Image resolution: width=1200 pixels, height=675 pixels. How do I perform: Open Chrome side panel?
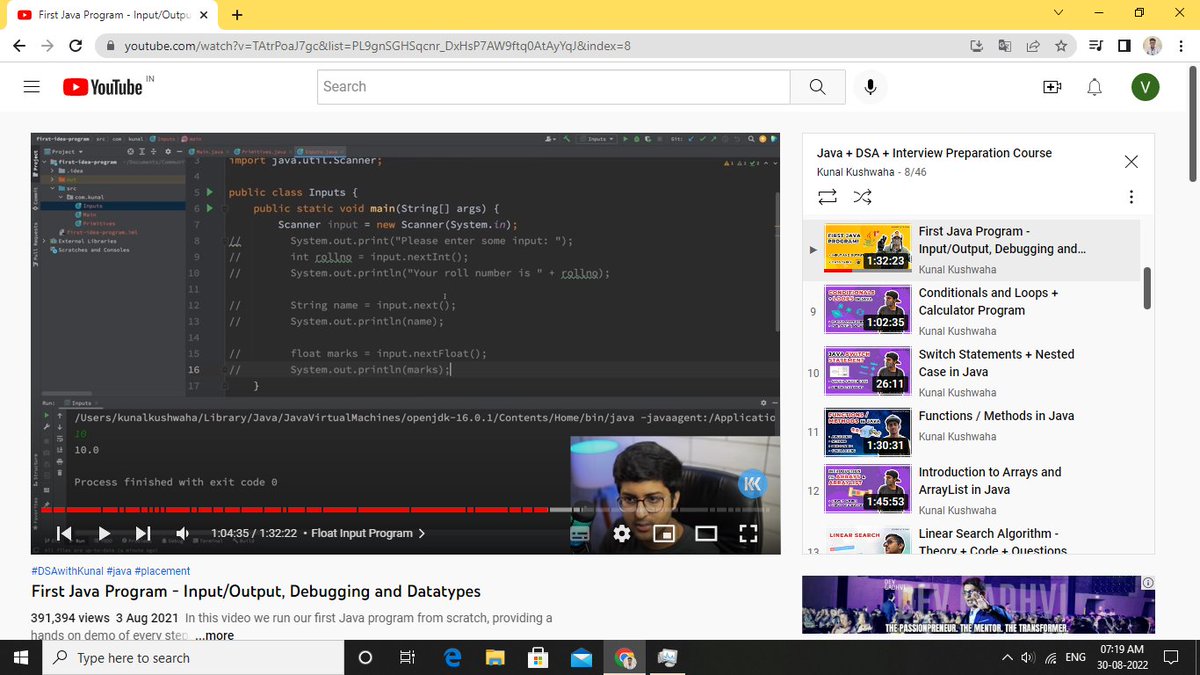1124,46
